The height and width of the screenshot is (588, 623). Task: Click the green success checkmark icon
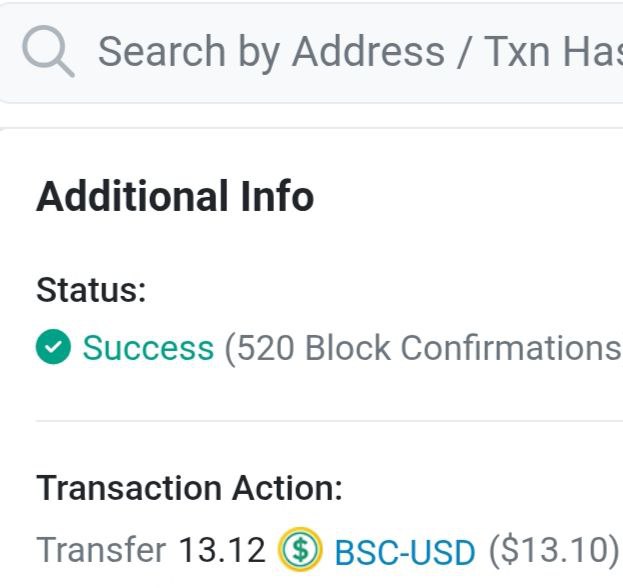53,348
